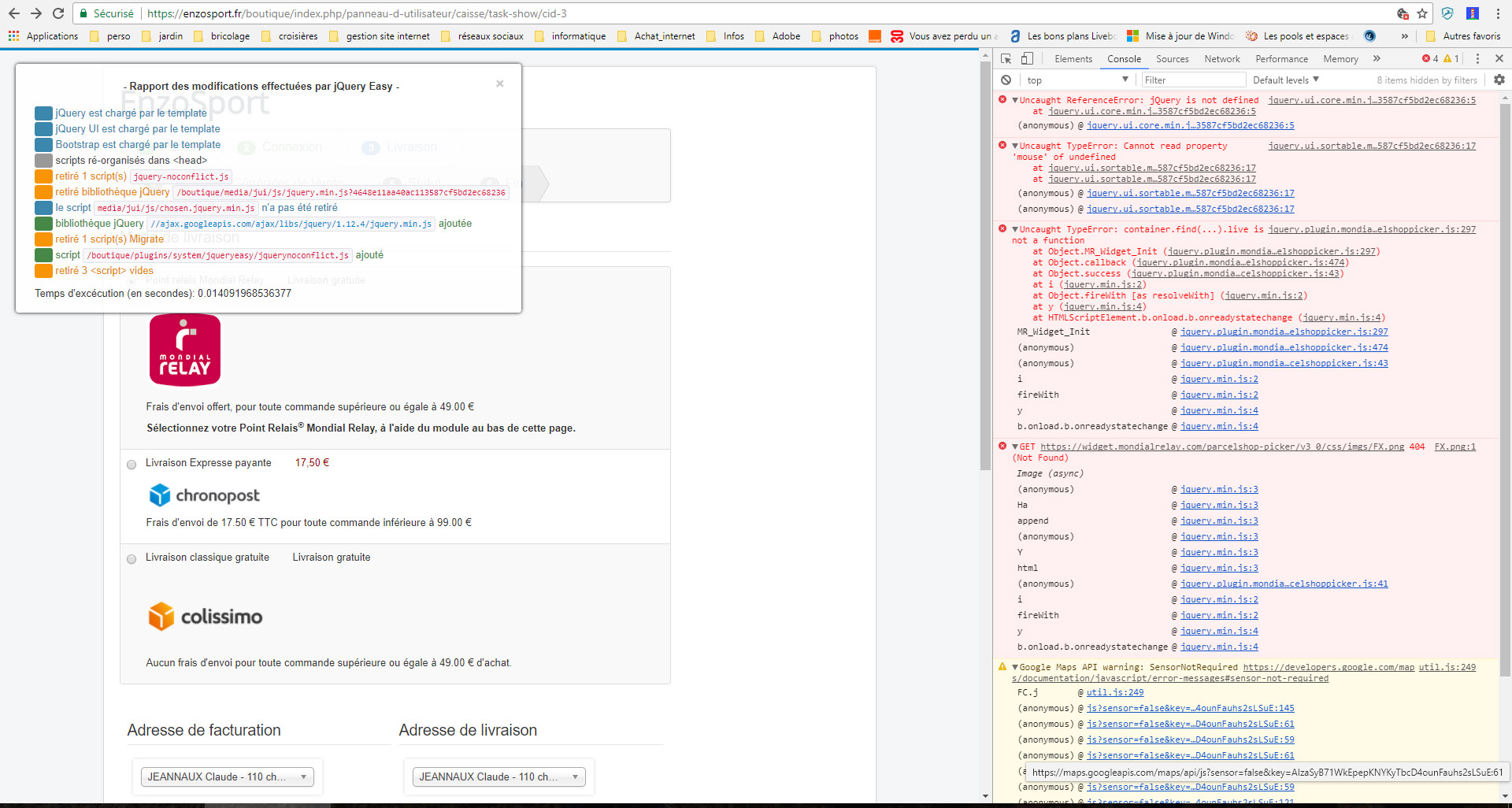Toggle the device toolbar icon
Screen dimensions: 1512x808
[1027, 59]
